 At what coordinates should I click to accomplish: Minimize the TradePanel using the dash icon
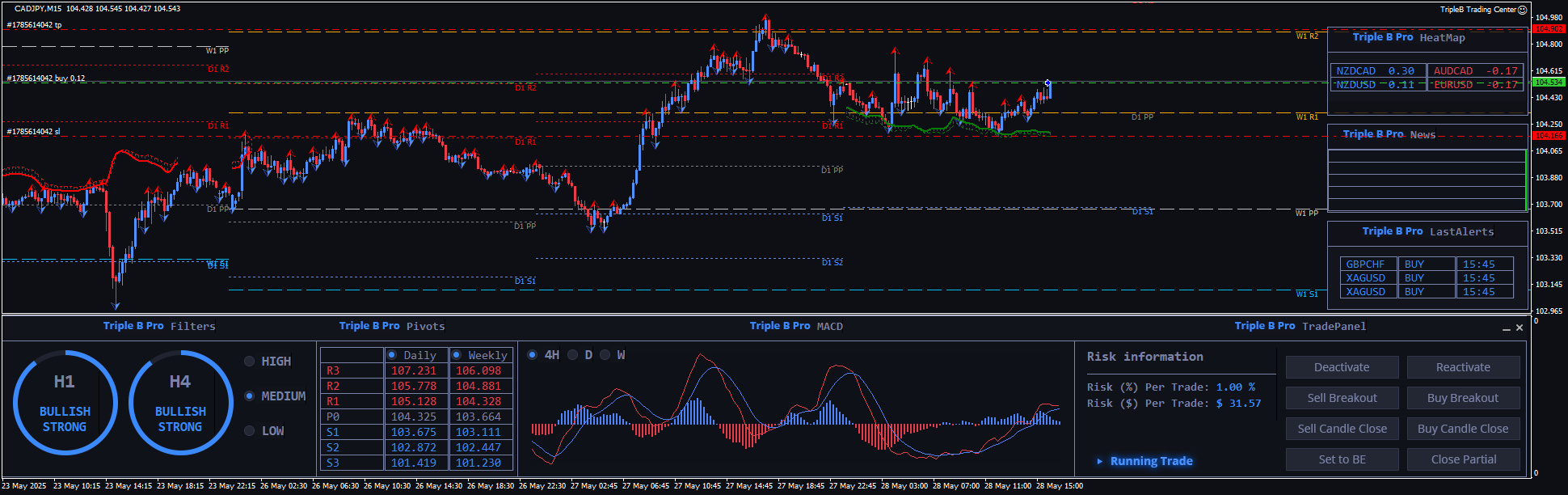[1506, 328]
